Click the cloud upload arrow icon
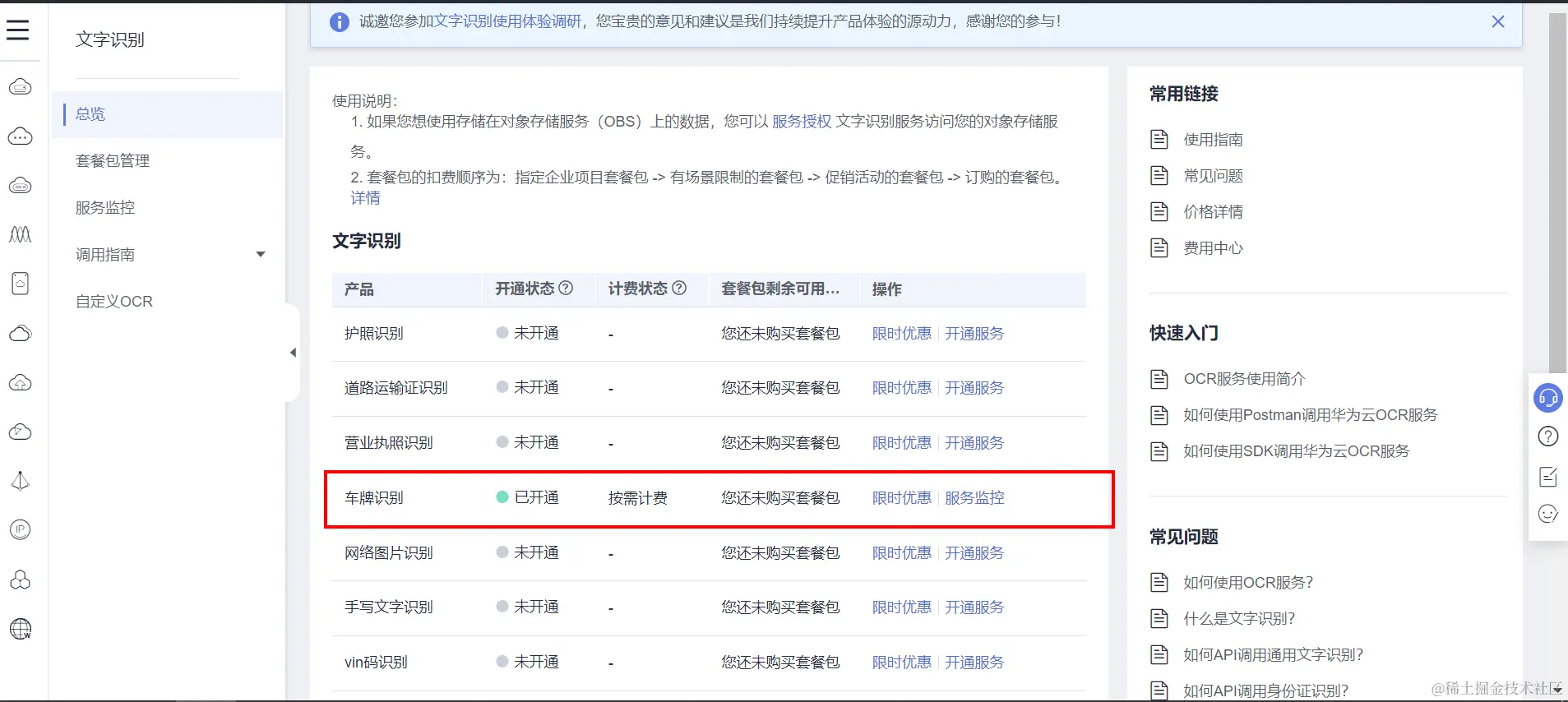This screenshot has width=1568, height=702. pyautogui.click(x=21, y=382)
